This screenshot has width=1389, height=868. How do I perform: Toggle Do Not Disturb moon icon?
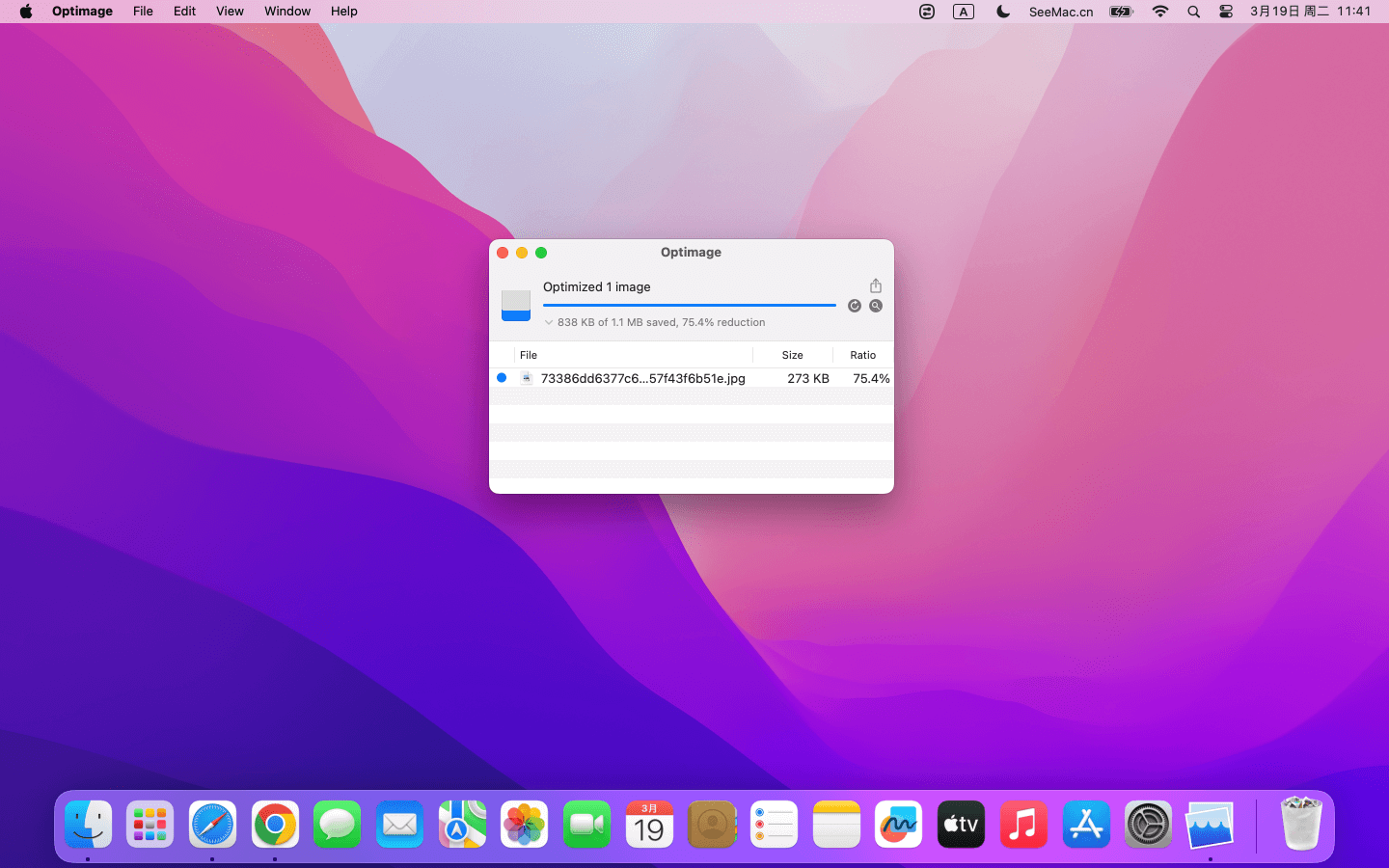click(1003, 12)
